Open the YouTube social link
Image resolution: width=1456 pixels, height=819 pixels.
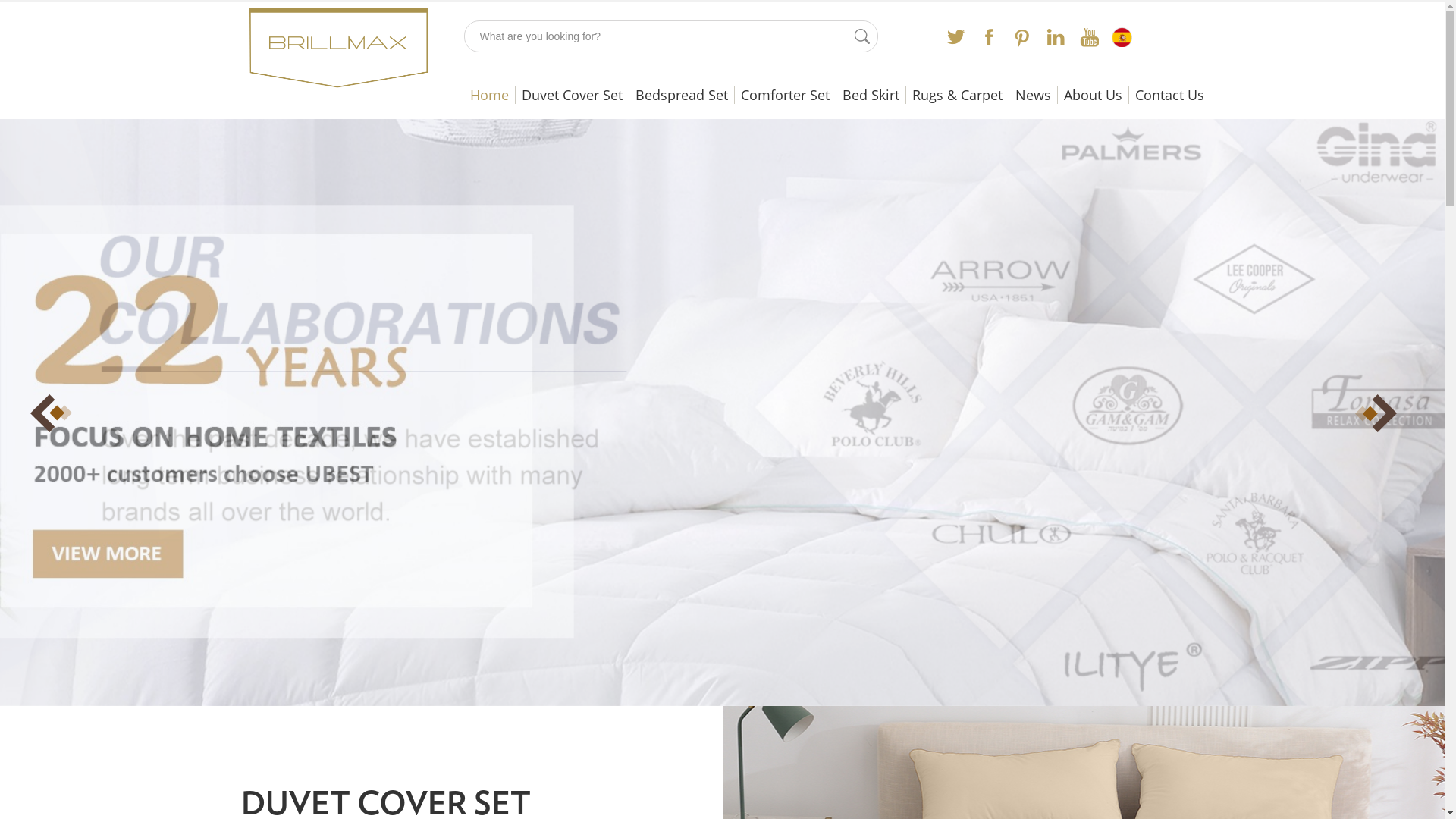1089,37
